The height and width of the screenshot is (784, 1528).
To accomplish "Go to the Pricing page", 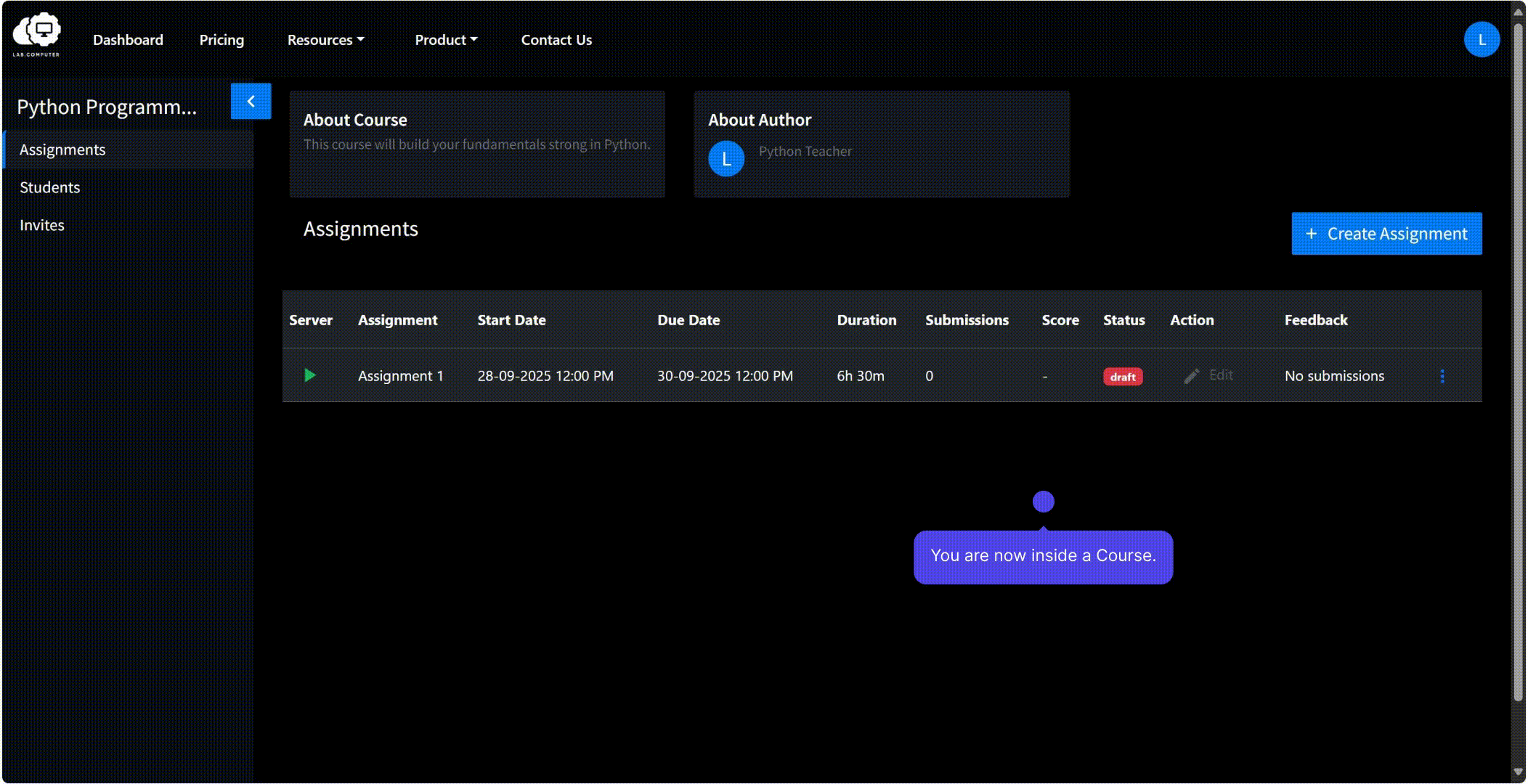I will point(222,40).
